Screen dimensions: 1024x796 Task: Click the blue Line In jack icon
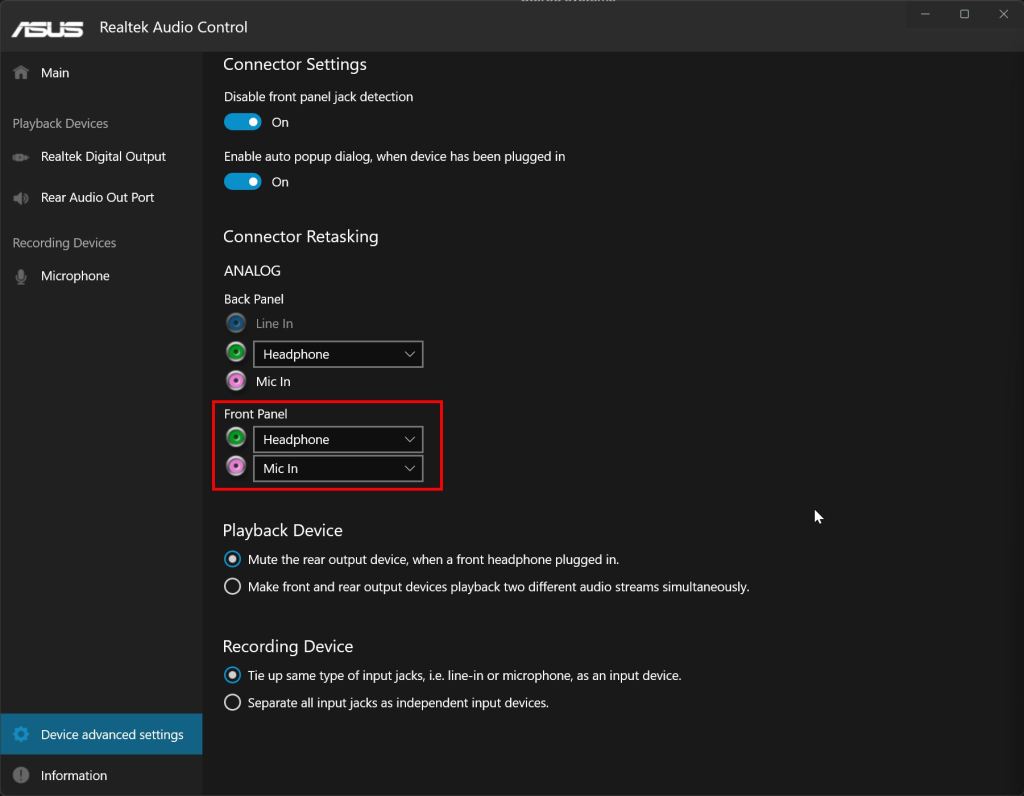pyautogui.click(x=236, y=323)
